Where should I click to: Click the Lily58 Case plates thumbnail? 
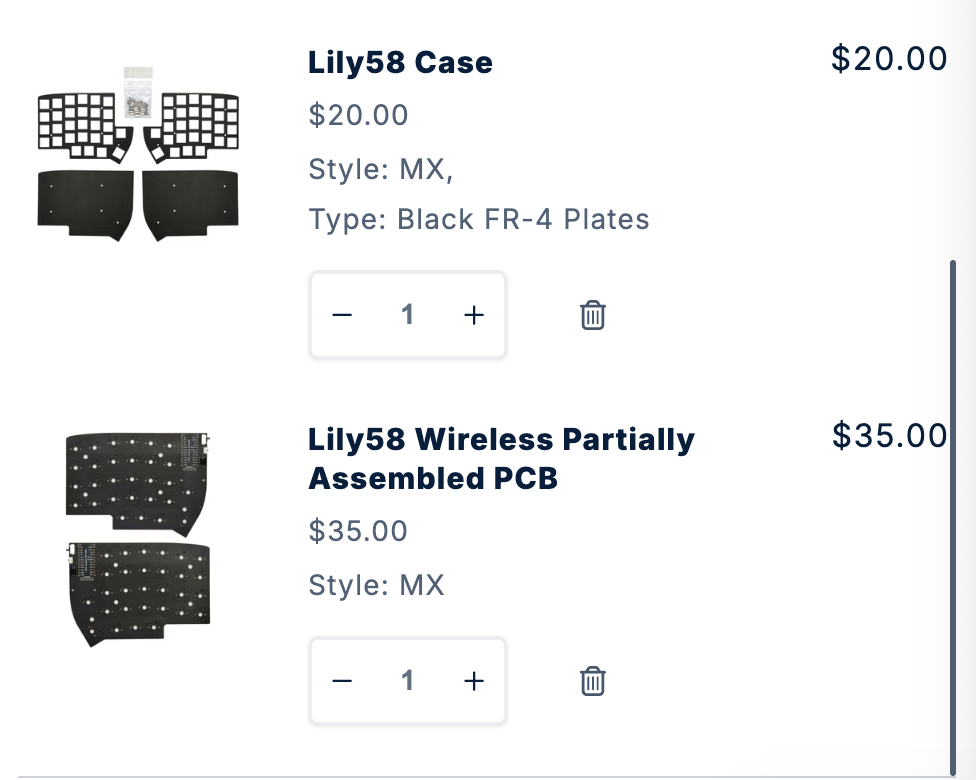click(138, 155)
